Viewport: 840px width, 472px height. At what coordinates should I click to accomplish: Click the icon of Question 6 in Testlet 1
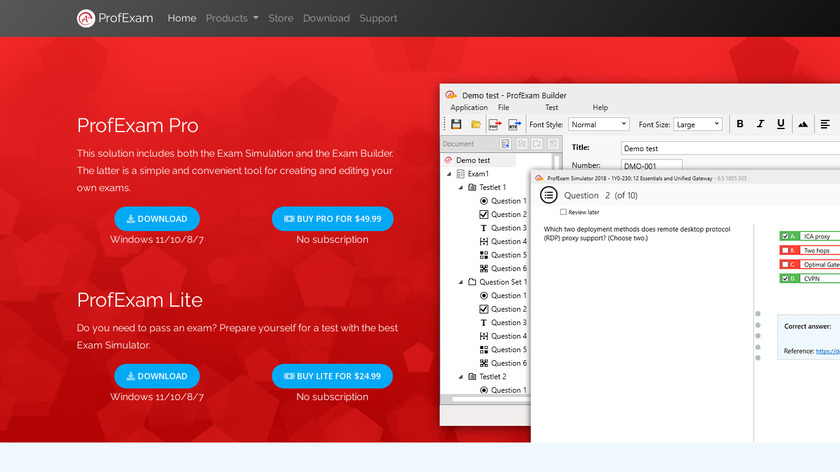pyautogui.click(x=484, y=268)
